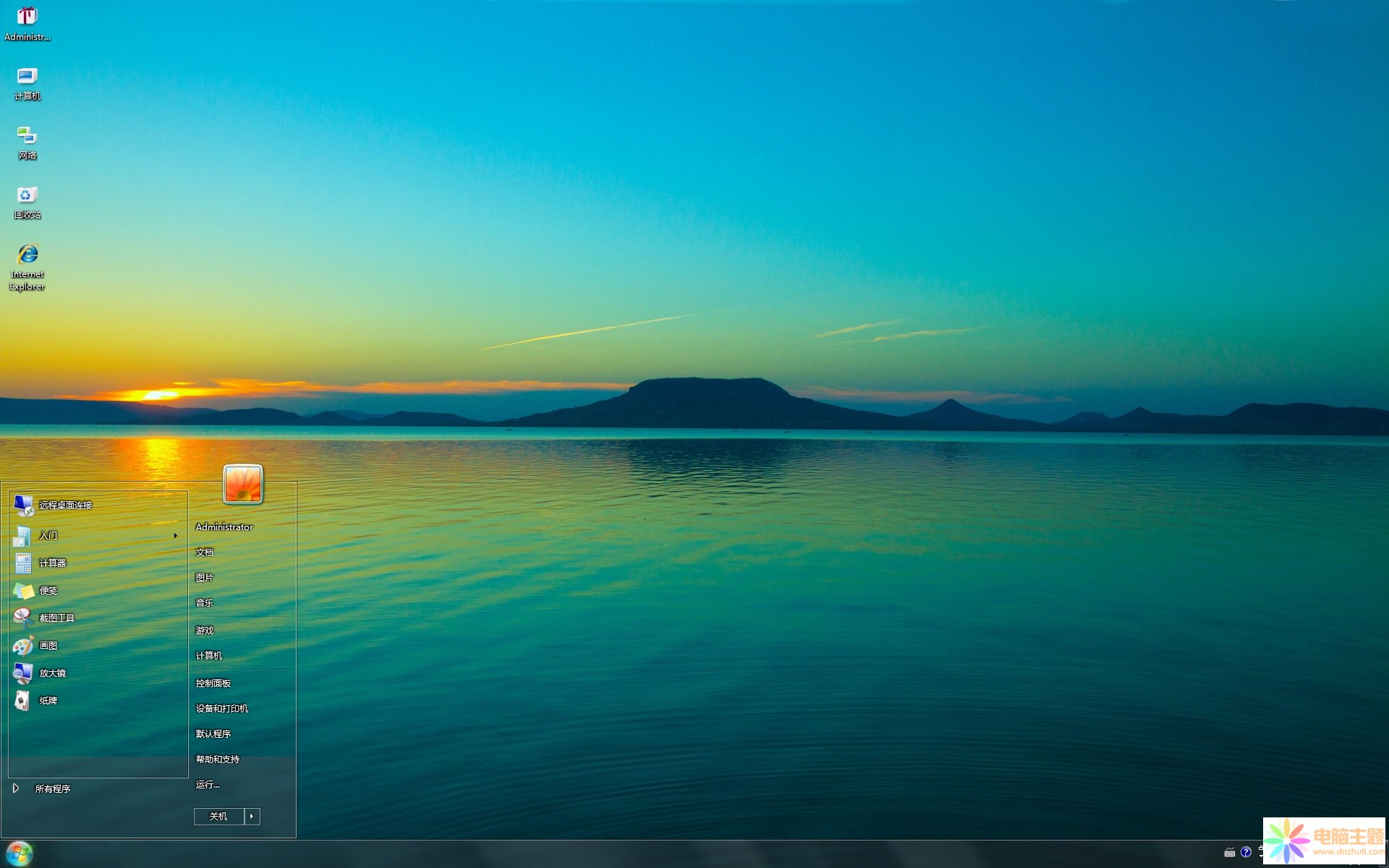Open 设备和打印机 from the Start menu
This screenshot has width=1389, height=868.
click(222, 708)
